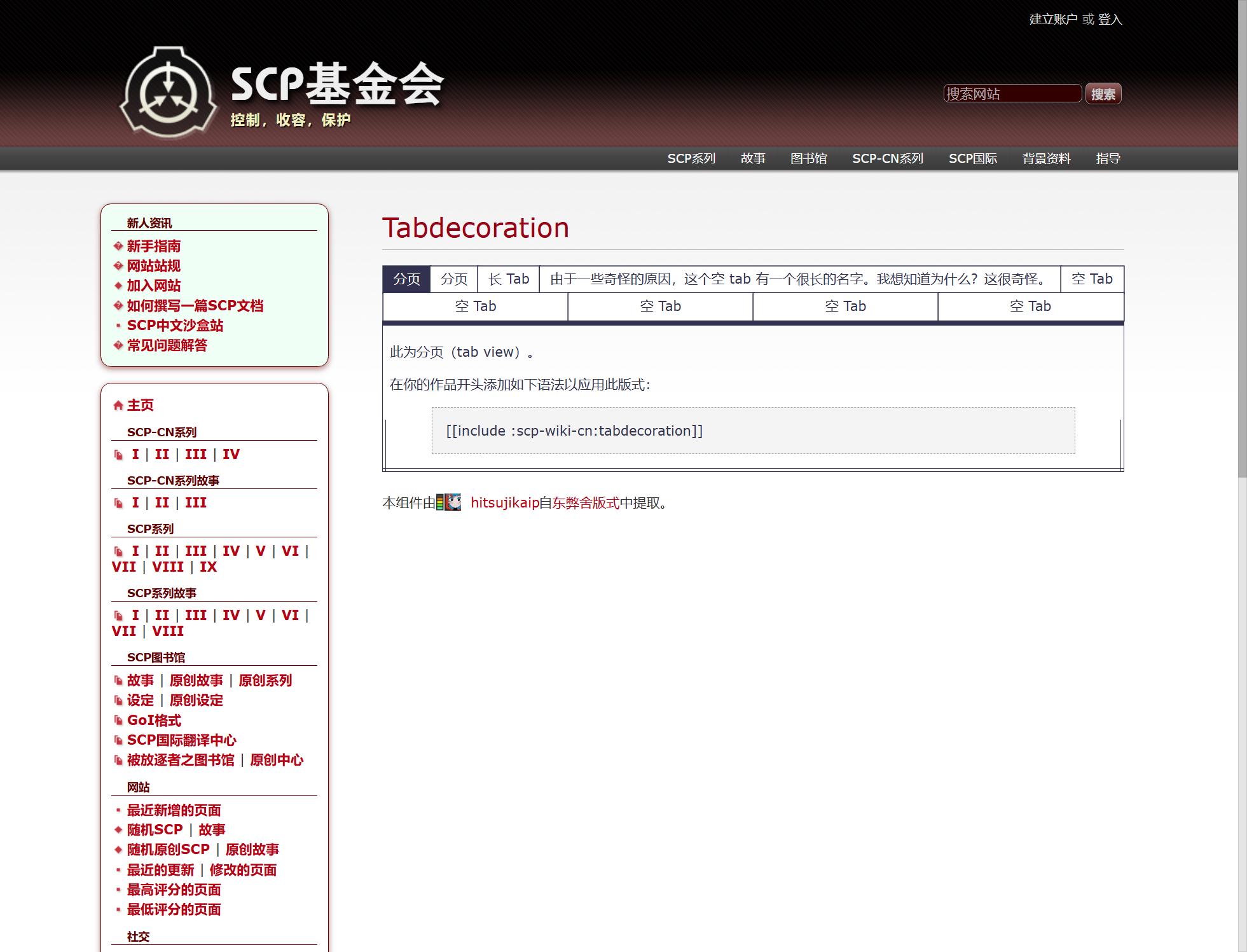Click the home icon beside 主页
The image size is (1247, 952).
pos(118,406)
